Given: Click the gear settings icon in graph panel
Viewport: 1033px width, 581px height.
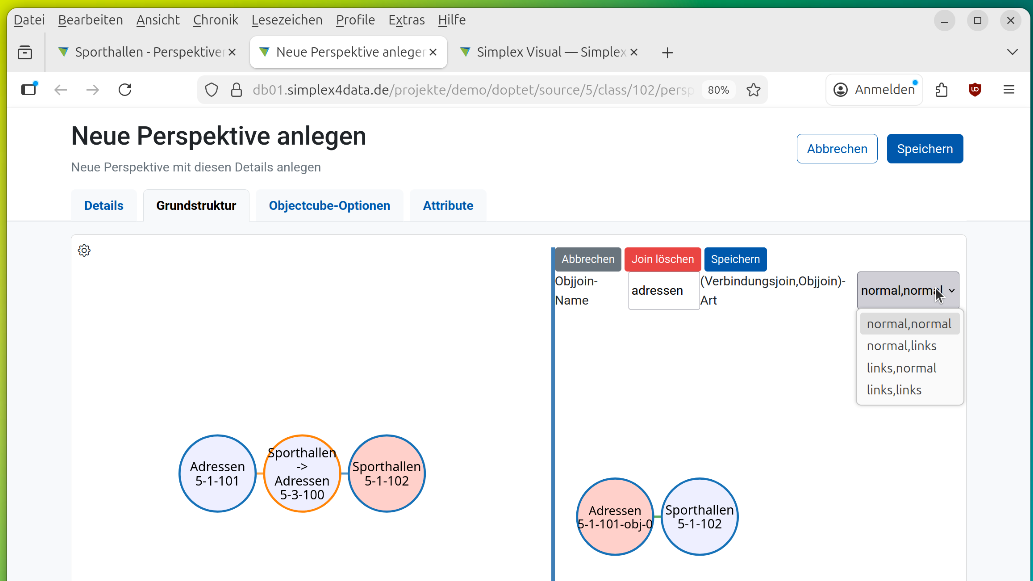Looking at the screenshot, I should (x=84, y=250).
